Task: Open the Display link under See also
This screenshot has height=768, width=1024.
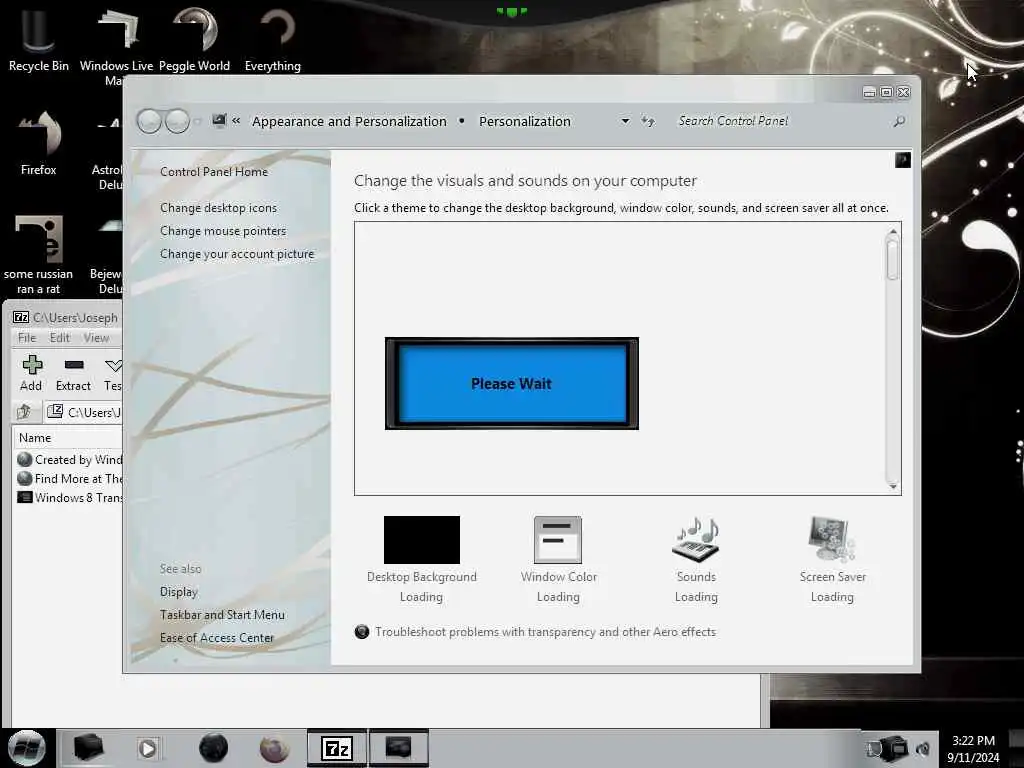Action: pyautogui.click(x=178, y=592)
